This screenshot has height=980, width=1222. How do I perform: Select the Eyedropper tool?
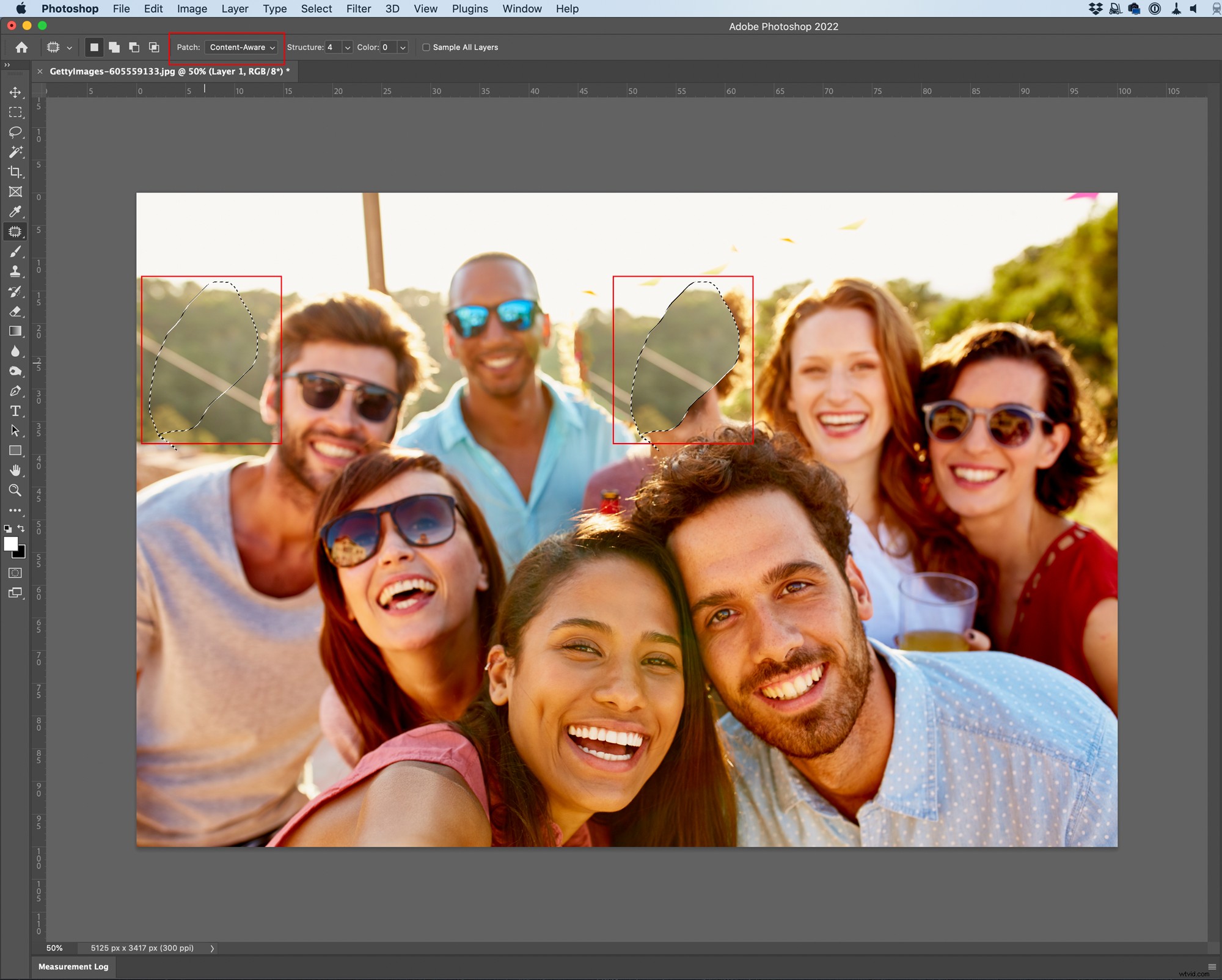[x=15, y=212]
